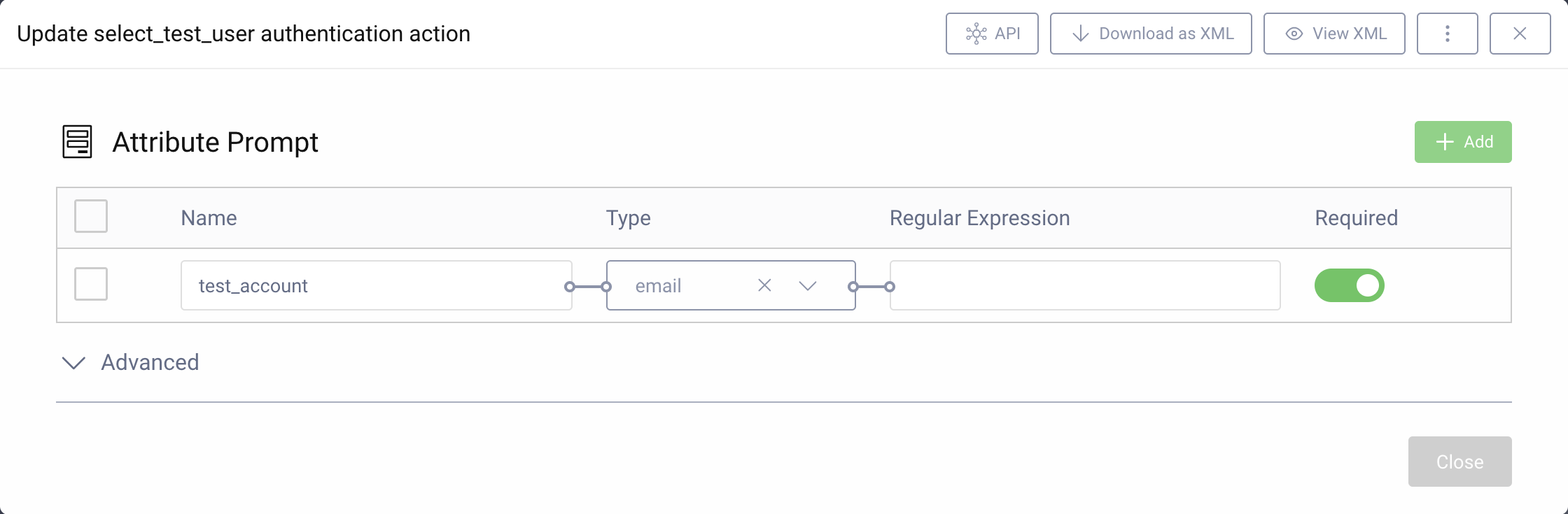This screenshot has width=1568, height=514.
Task: Click the Type dropdown chevron arrow
Action: pos(808,285)
